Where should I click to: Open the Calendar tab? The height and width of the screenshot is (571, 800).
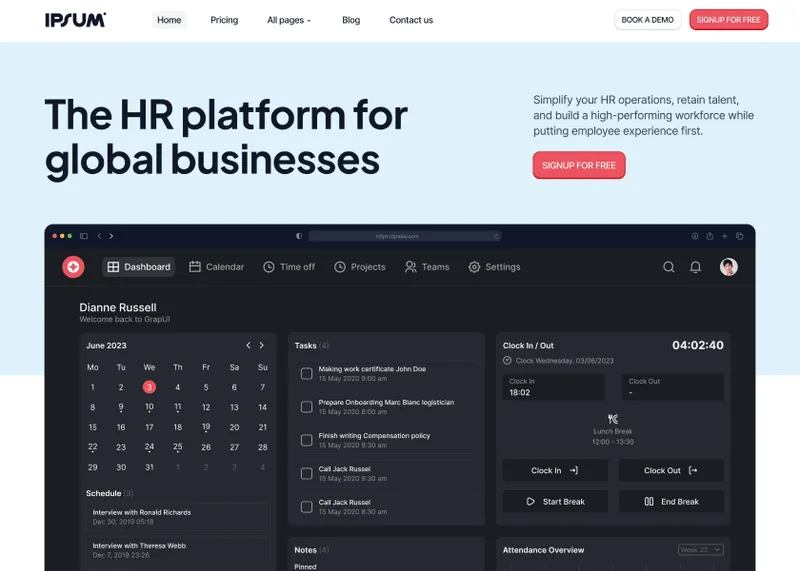[216, 267]
